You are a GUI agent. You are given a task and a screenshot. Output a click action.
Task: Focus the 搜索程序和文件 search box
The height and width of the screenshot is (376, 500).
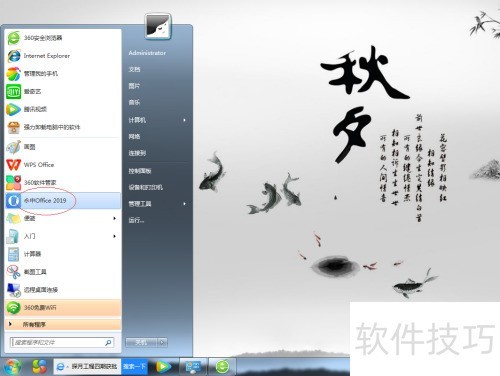coord(62,342)
